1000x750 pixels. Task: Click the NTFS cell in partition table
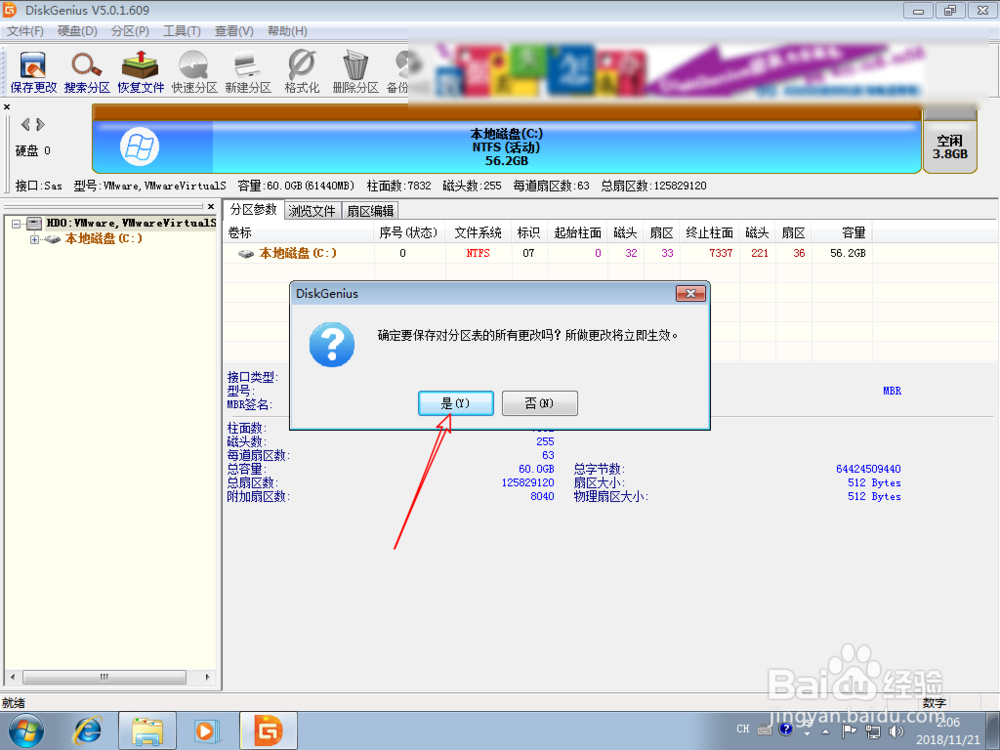pyautogui.click(x=478, y=253)
